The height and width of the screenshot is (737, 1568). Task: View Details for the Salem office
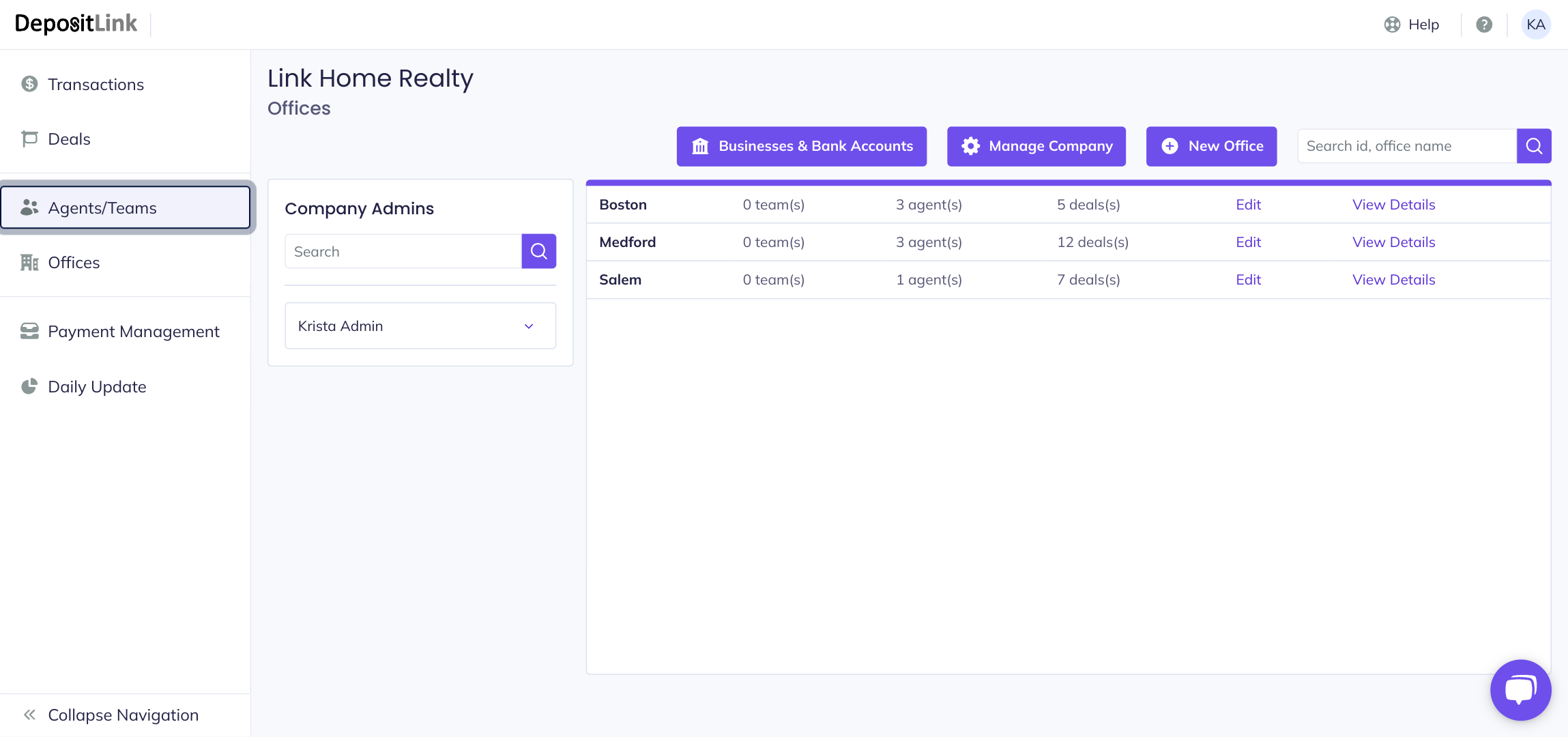[1393, 280]
